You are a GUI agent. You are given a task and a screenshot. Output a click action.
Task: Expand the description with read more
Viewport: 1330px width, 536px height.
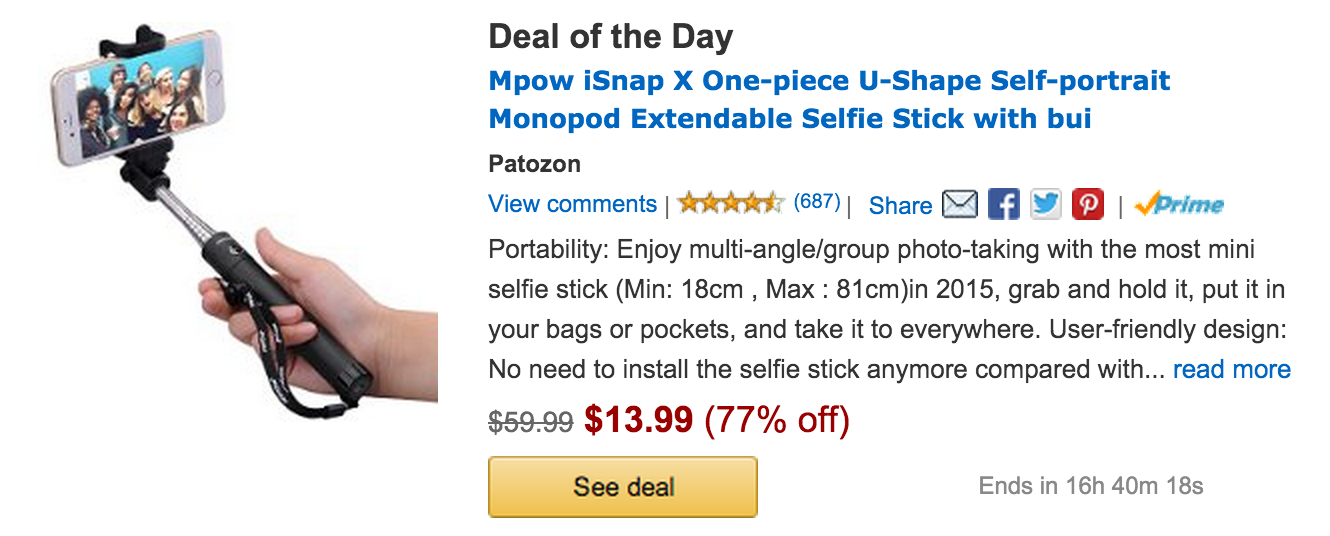[x=1231, y=370]
